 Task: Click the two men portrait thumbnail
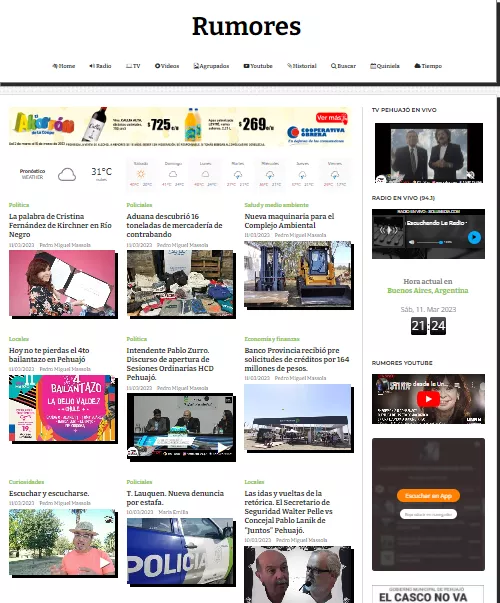(x=298, y=575)
